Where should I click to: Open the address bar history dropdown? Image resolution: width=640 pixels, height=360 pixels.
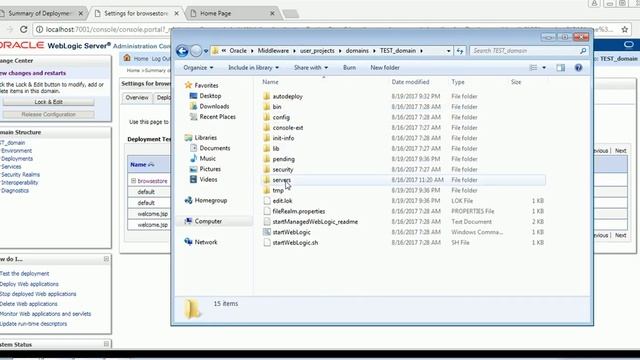[449, 51]
